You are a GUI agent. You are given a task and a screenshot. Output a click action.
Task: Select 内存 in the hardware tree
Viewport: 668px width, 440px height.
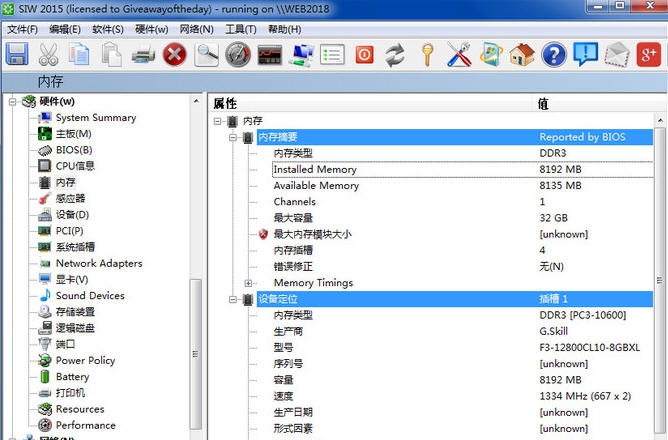click(x=66, y=182)
